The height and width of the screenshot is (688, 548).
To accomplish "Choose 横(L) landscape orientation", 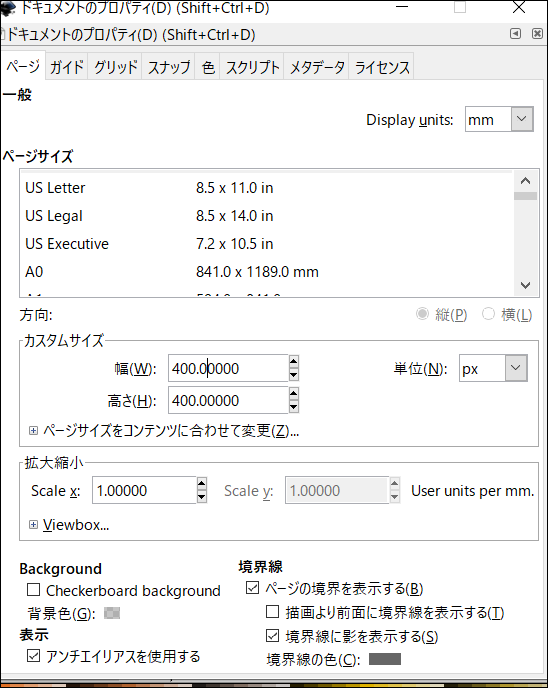I will click(x=507, y=314).
